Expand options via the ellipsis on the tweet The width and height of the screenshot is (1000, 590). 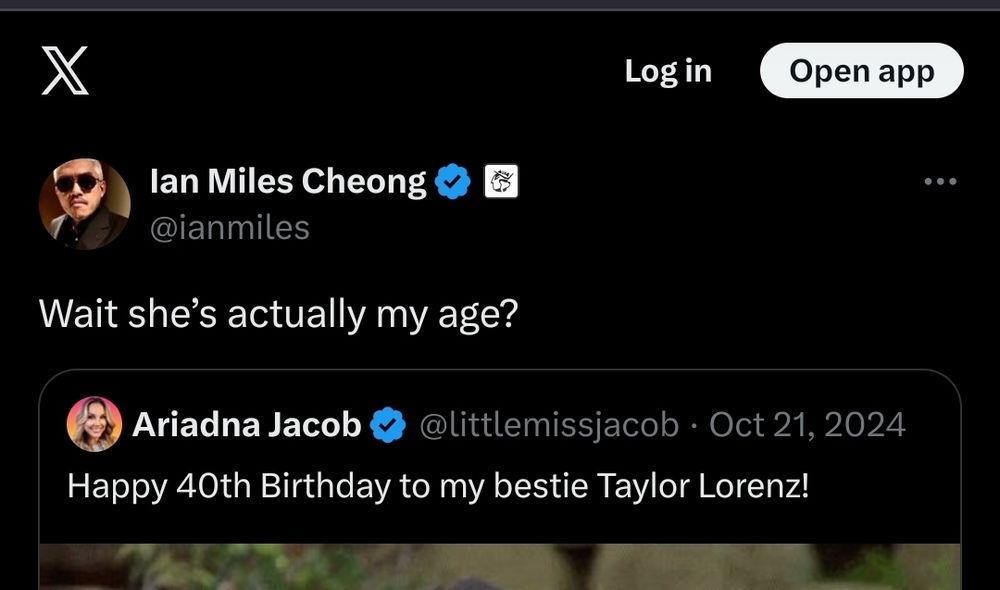click(941, 181)
